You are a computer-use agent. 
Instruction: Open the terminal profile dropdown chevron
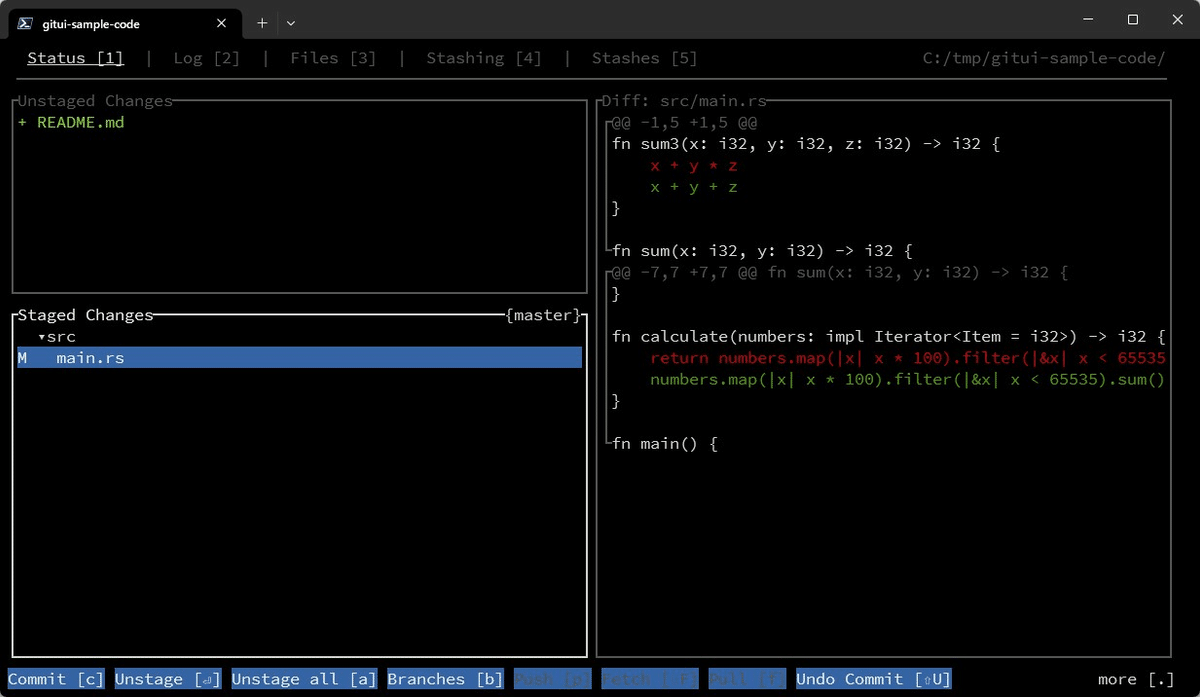point(291,22)
